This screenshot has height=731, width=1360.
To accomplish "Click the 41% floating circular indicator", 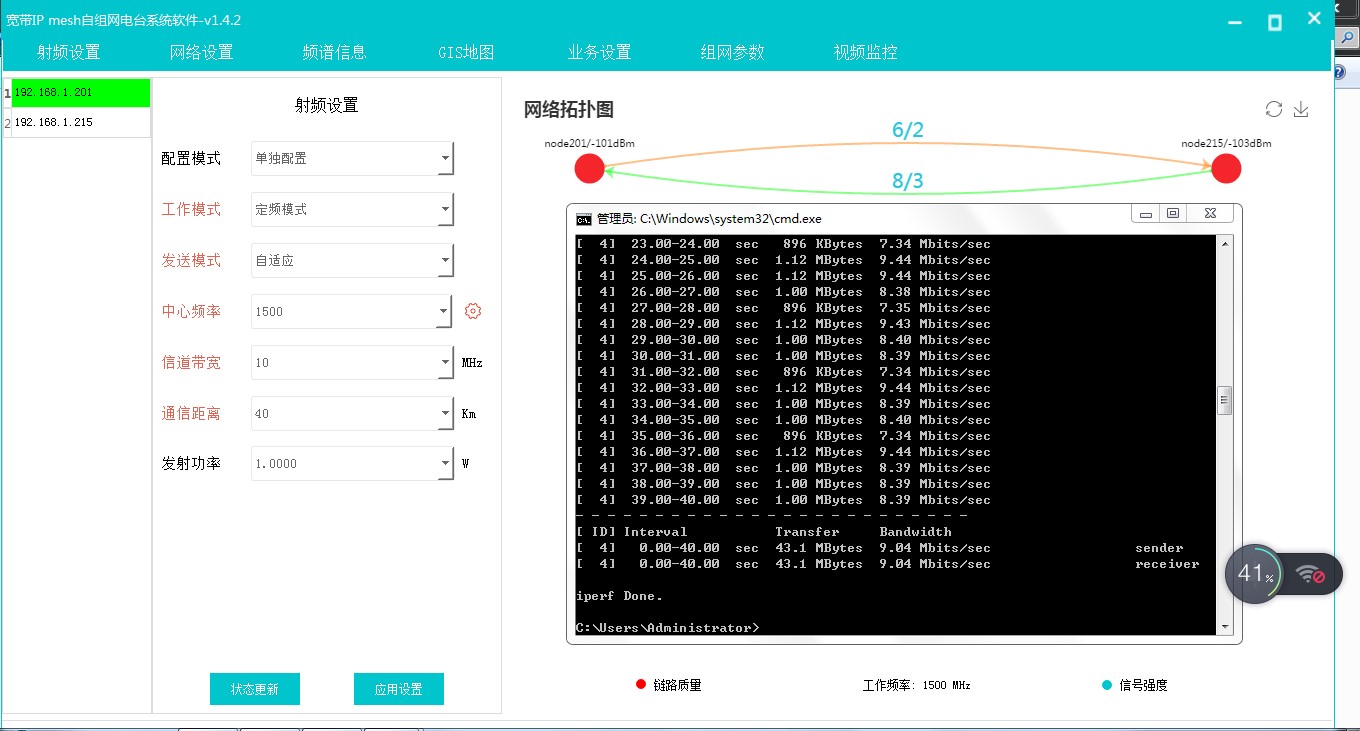I will [x=1254, y=574].
